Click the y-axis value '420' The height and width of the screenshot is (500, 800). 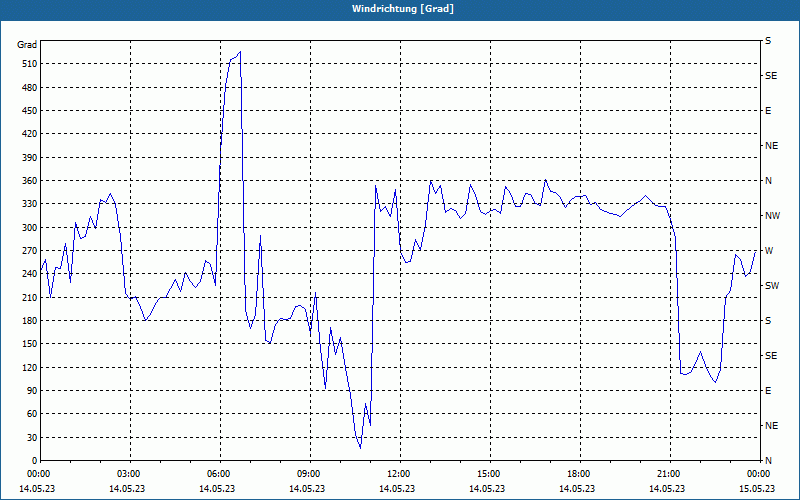tap(29, 134)
